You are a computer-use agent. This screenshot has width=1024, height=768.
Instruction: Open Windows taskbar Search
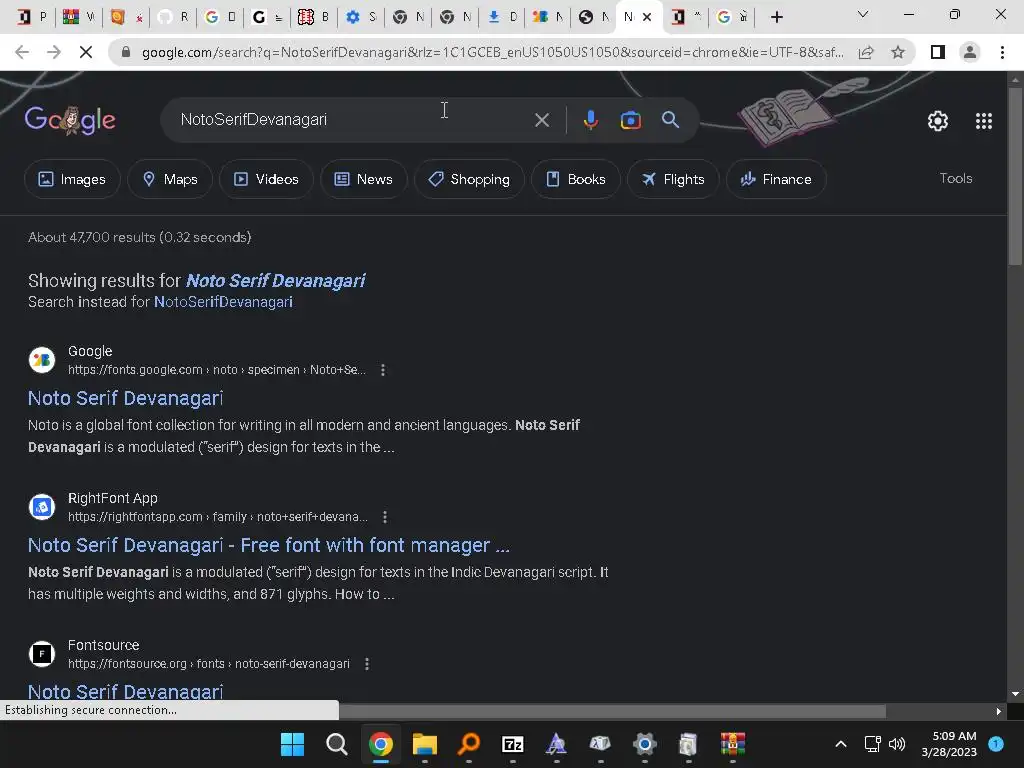pyautogui.click(x=336, y=744)
